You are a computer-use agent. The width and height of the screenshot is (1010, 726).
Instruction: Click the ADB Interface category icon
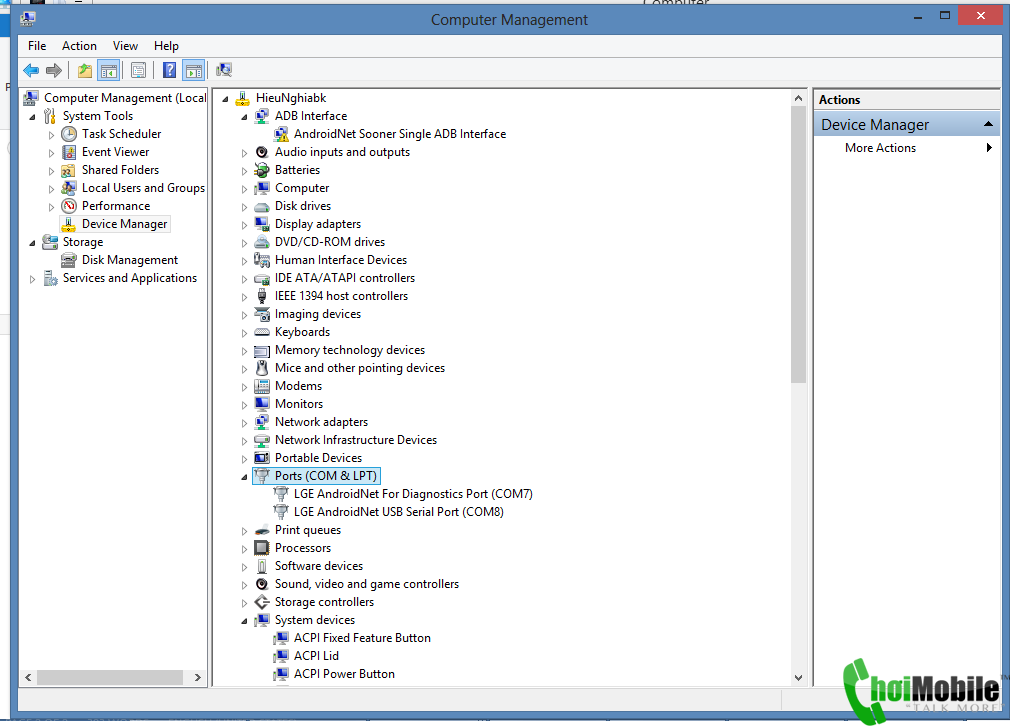pyautogui.click(x=262, y=116)
